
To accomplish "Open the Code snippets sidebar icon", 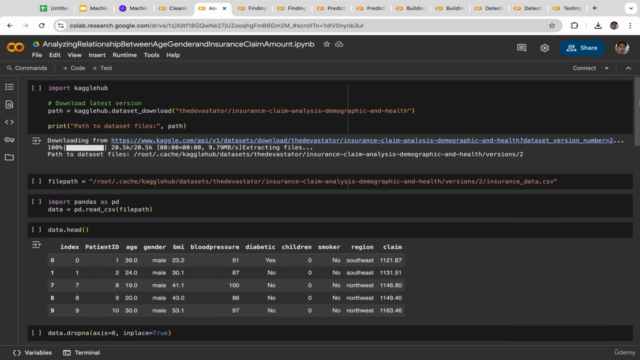I will [9, 122].
